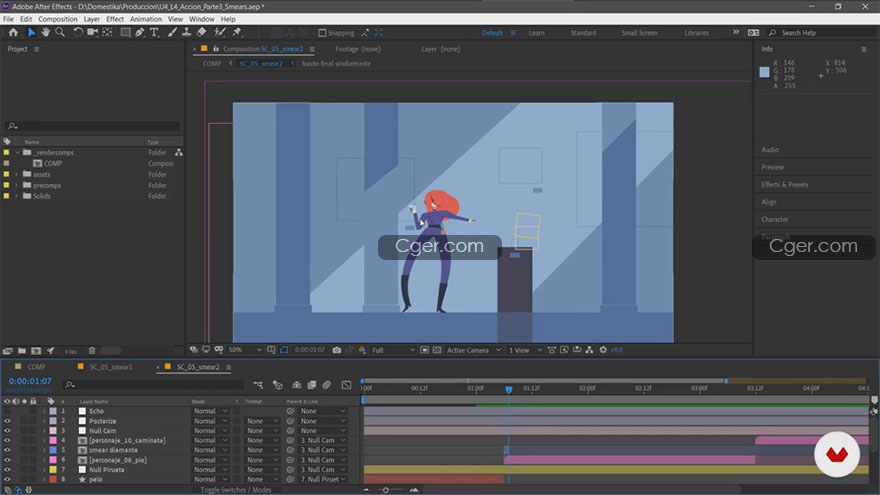Toggle visibility of the pelo layer
The width and height of the screenshot is (880, 495).
click(x=7, y=479)
